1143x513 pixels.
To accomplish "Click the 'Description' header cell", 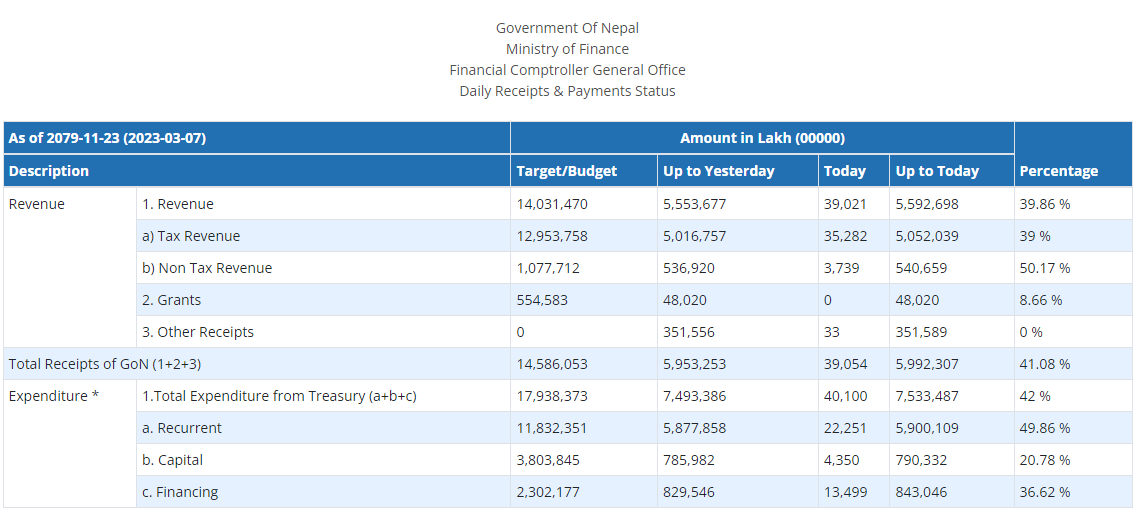I will [x=49, y=171].
